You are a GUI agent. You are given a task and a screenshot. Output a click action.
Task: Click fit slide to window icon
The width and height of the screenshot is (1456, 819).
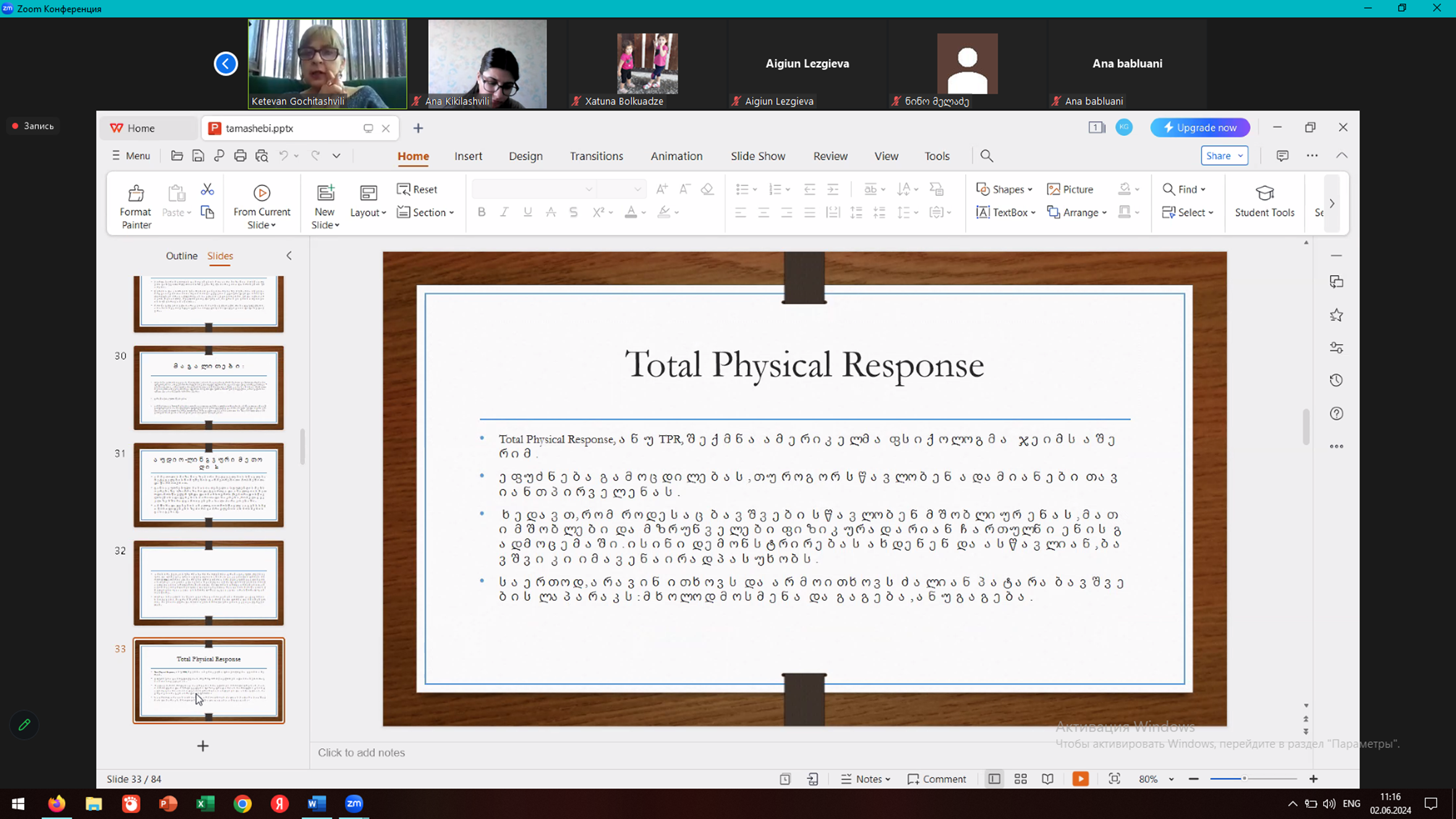pyautogui.click(x=1114, y=779)
